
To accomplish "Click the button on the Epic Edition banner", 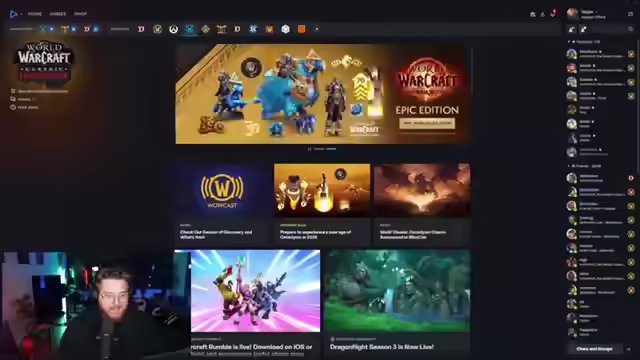I will tap(427, 123).
